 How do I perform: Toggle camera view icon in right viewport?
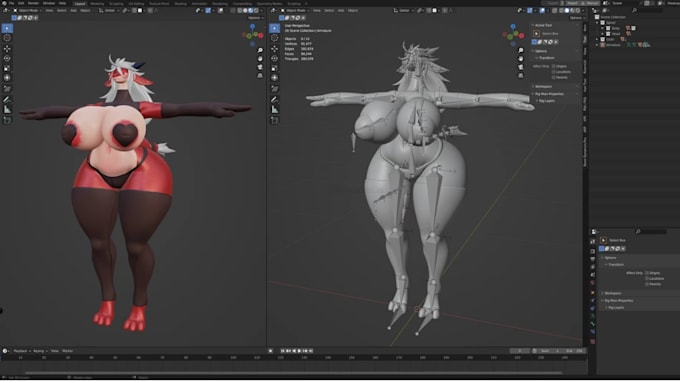[x=520, y=67]
